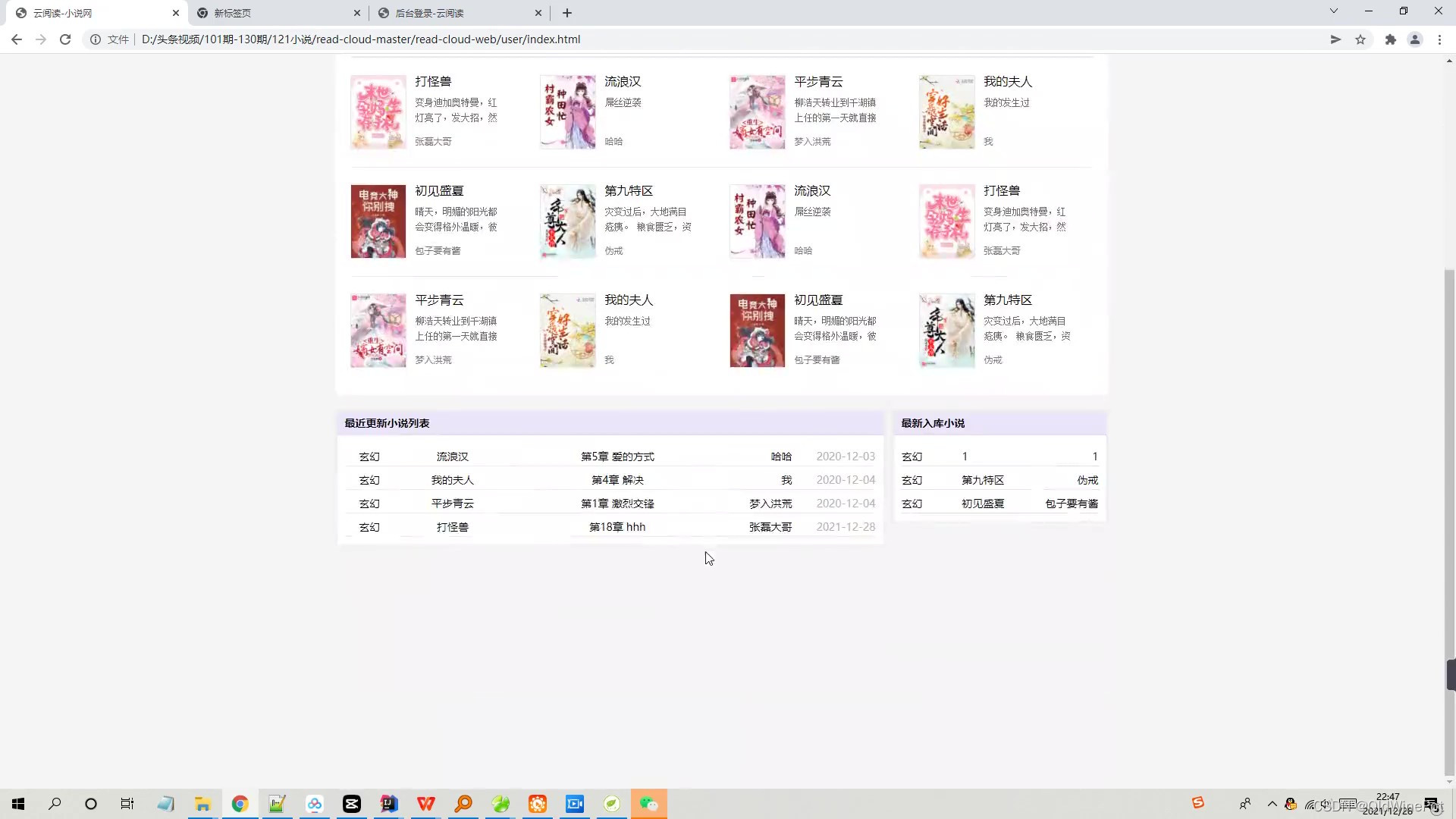Image resolution: width=1456 pixels, height=819 pixels.
Task: Click the red 初见盛夏 cover thumbnail in the second row
Action: pos(378,221)
